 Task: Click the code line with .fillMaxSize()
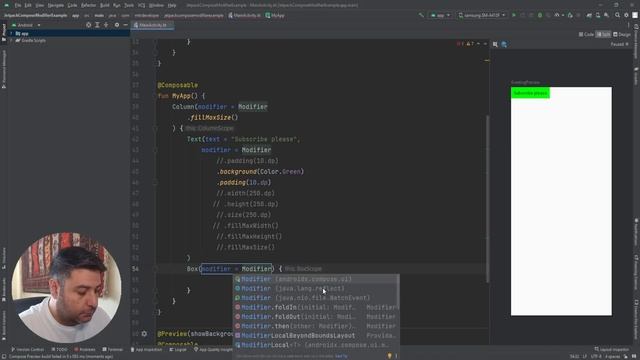tap(214, 118)
